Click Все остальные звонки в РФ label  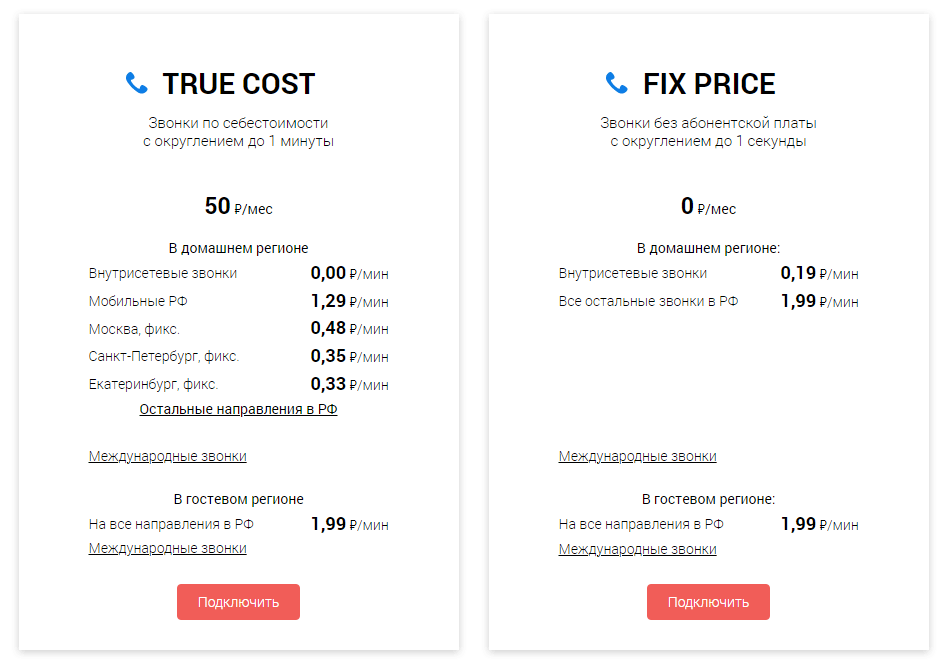(x=648, y=301)
